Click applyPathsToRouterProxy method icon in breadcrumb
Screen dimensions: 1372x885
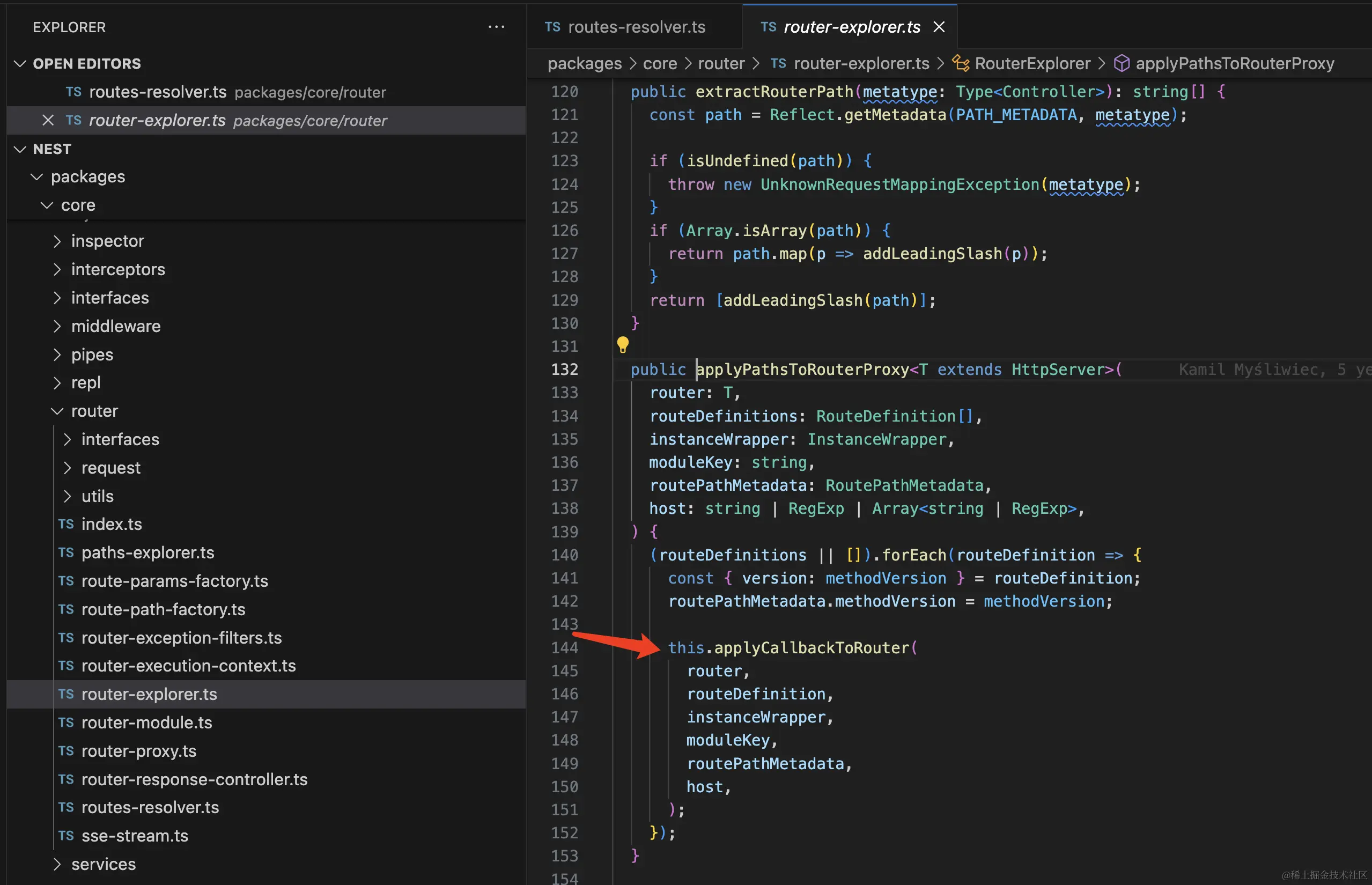1122,63
